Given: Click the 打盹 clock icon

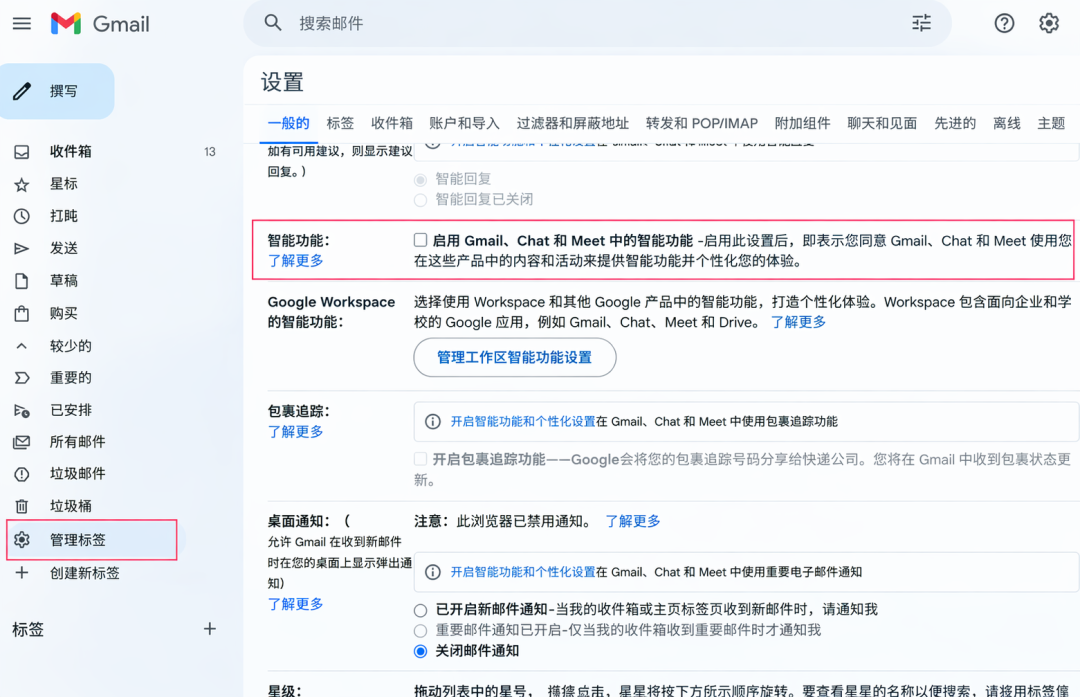Looking at the screenshot, I should 22,216.
